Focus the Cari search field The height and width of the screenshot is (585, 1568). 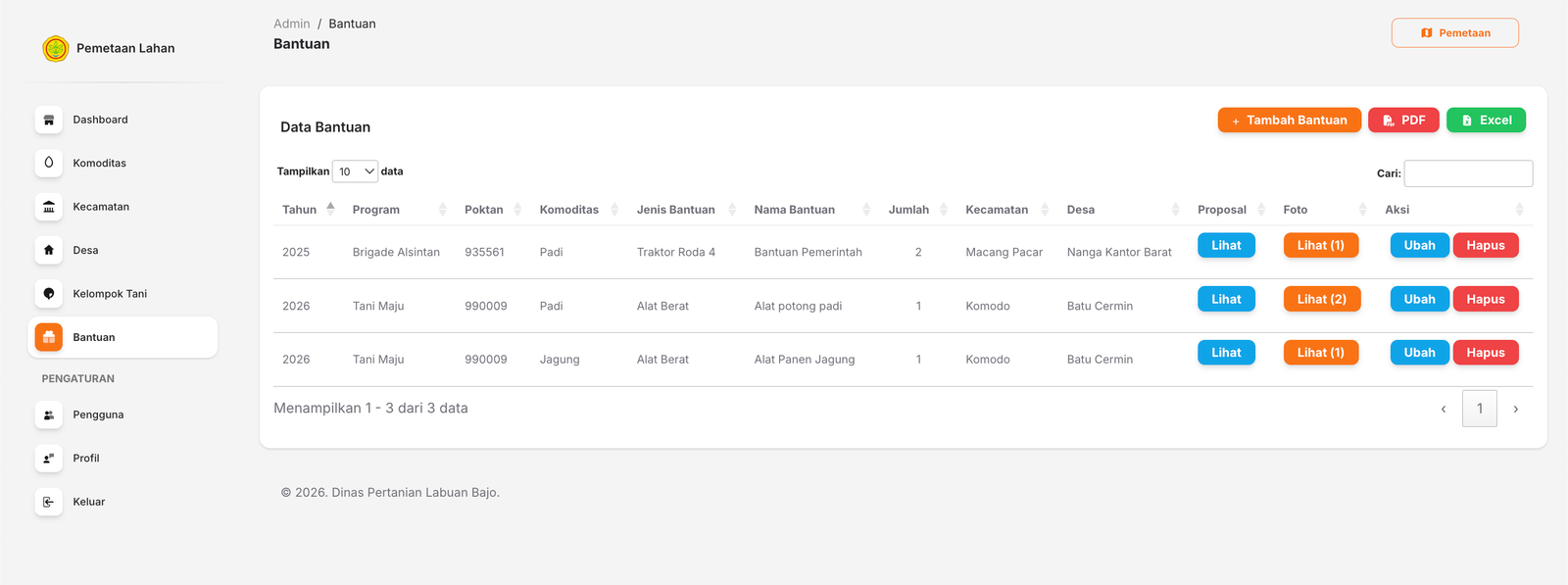[1468, 173]
